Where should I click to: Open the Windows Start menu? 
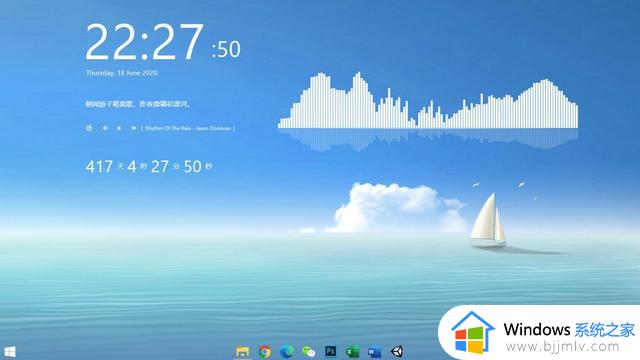tap(10, 352)
